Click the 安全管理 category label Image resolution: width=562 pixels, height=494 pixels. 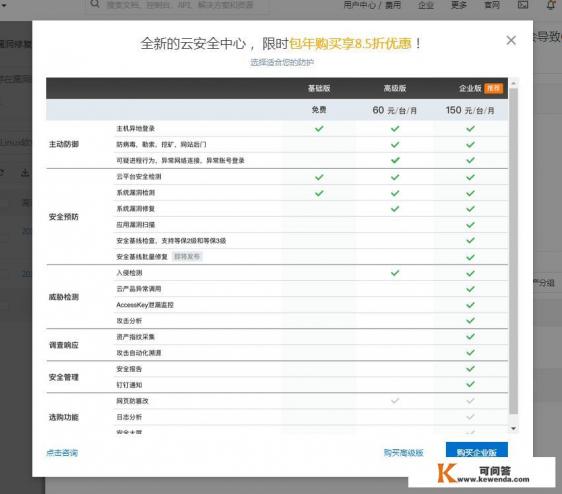(64, 377)
